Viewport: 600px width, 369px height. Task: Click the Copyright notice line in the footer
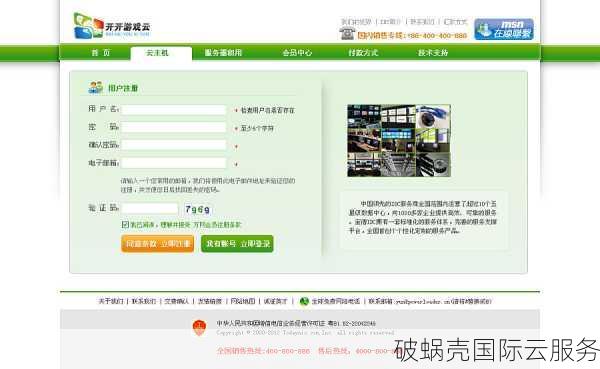(305, 333)
